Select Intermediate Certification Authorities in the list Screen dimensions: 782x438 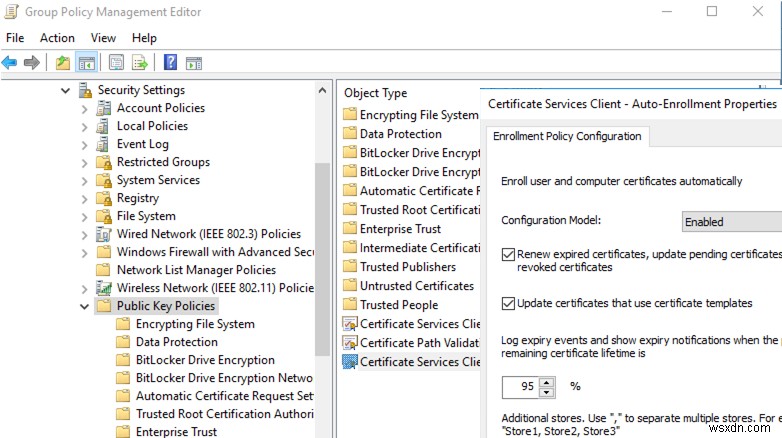pyautogui.click(x=419, y=248)
